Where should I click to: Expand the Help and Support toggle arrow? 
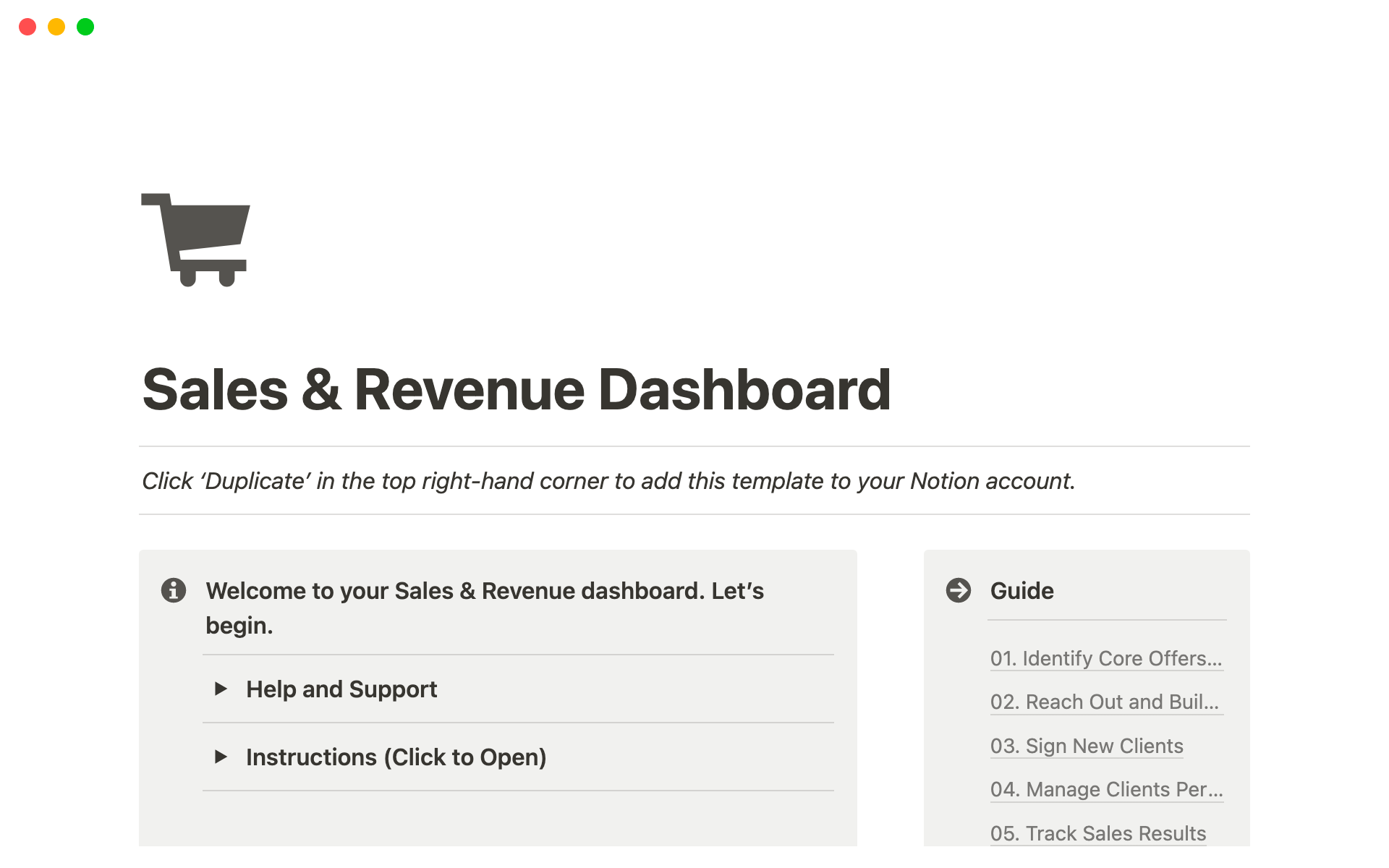[221, 689]
